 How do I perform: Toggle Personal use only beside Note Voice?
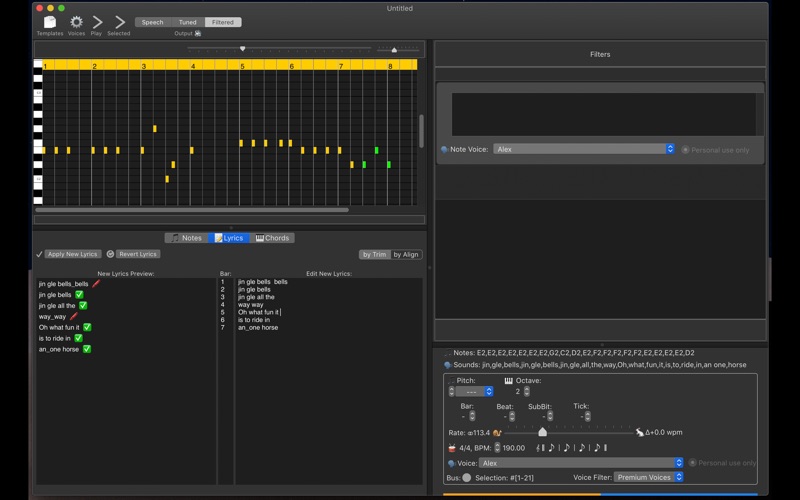(x=685, y=150)
